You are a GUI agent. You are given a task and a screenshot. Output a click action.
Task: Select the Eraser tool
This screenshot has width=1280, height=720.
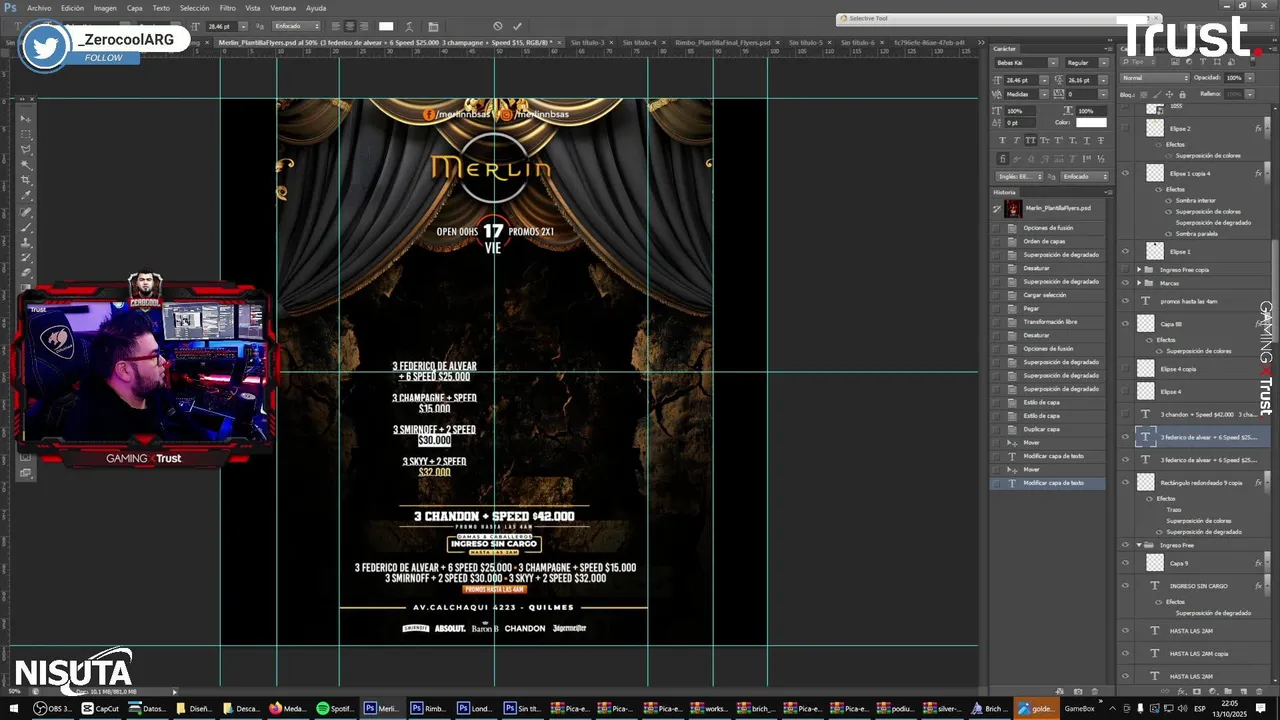pyautogui.click(x=26, y=272)
